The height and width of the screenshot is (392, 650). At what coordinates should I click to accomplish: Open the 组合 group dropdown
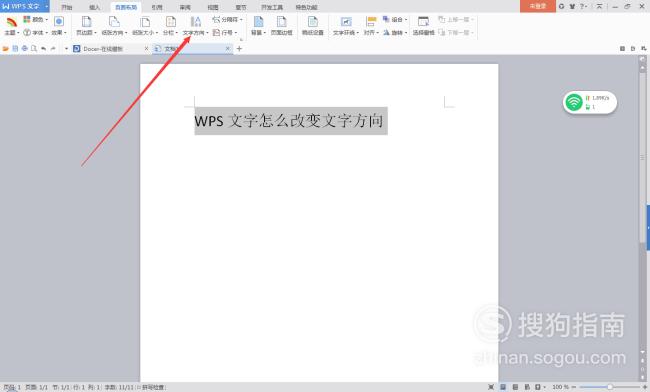pos(395,19)
